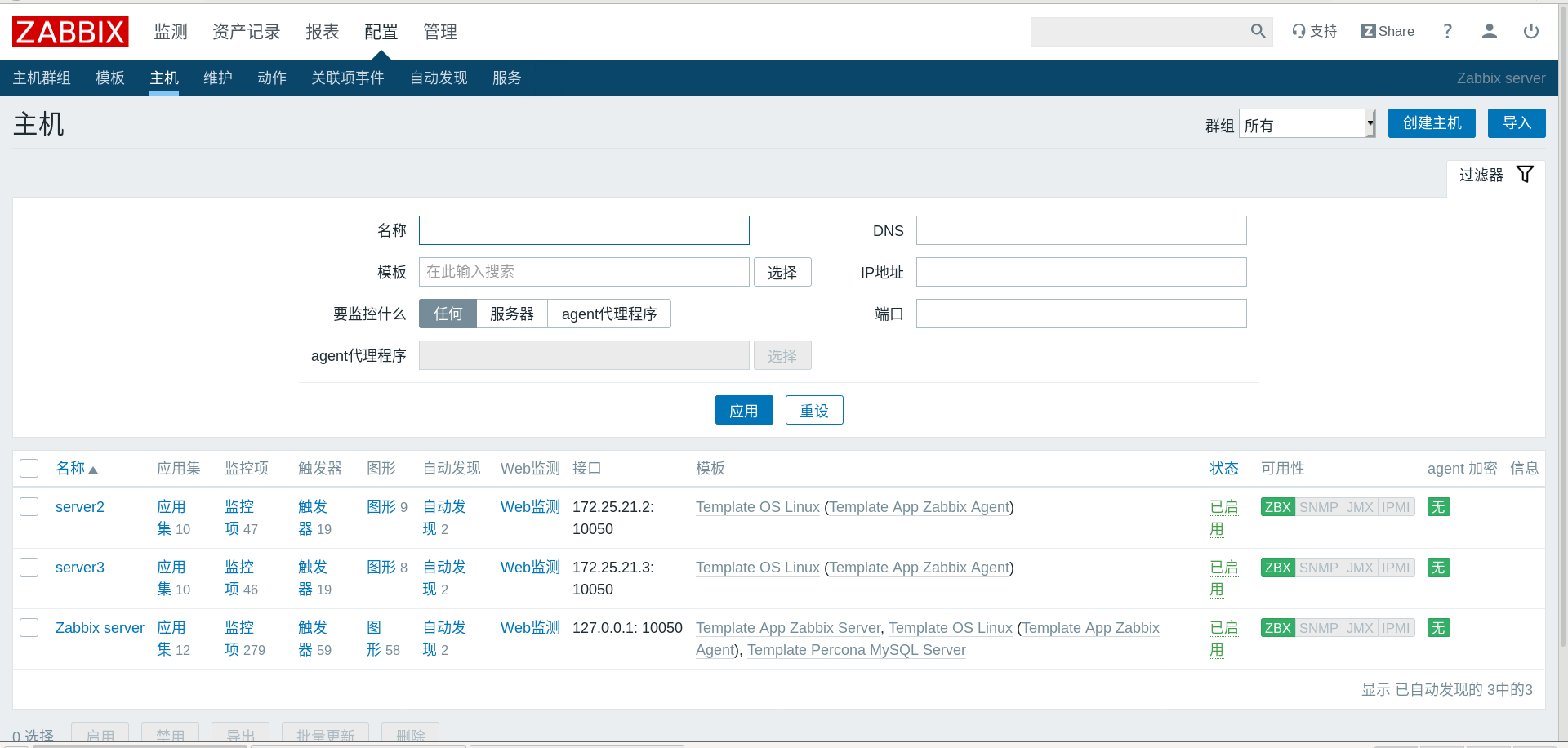Viewport: 1568px width, 748px height.
Task: Switch to 关联项事件 submenu
Action: coord(348,78)
